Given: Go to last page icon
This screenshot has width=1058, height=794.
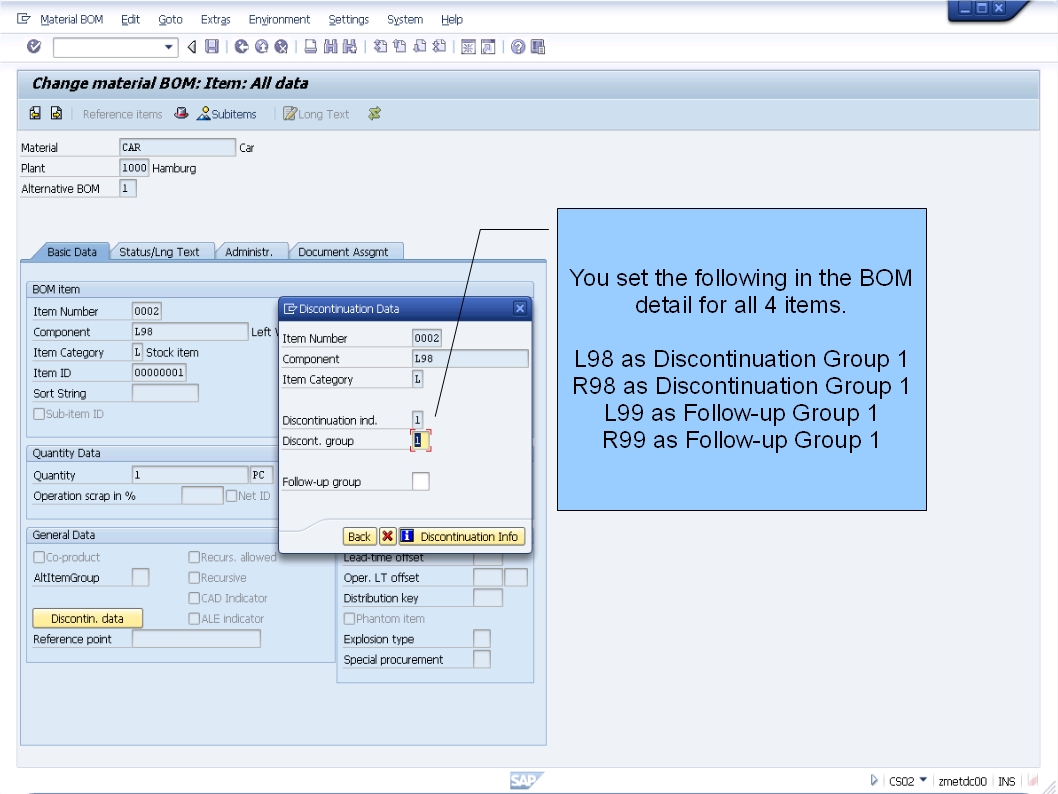Looking at the screenshot, I should point(439,47).
